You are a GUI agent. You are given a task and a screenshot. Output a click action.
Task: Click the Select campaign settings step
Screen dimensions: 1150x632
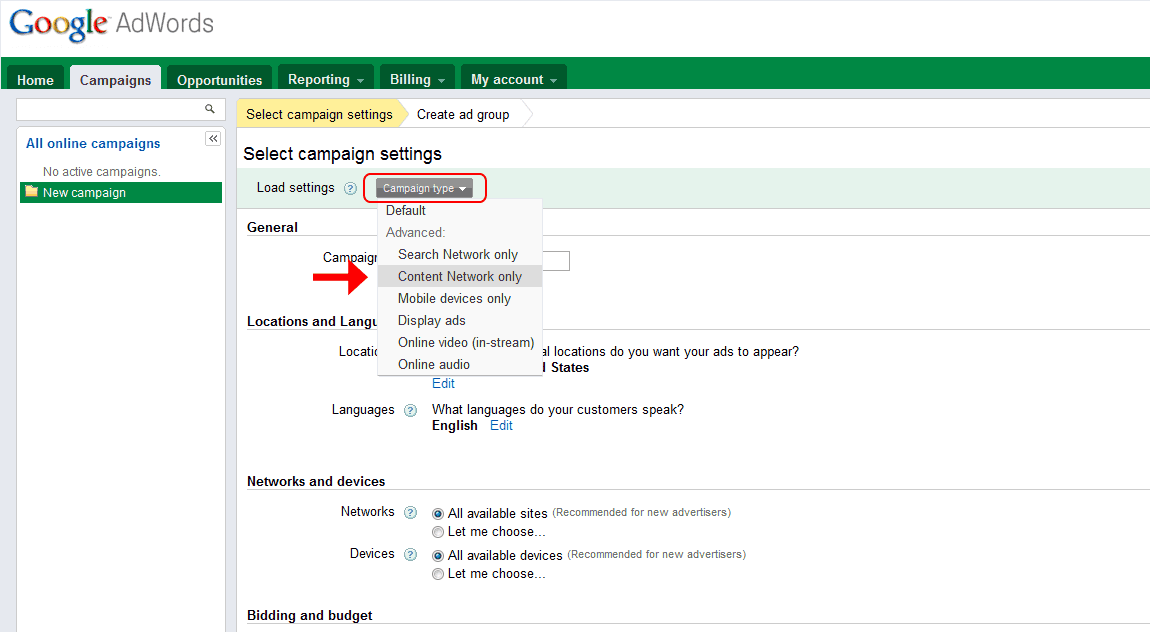319,114
